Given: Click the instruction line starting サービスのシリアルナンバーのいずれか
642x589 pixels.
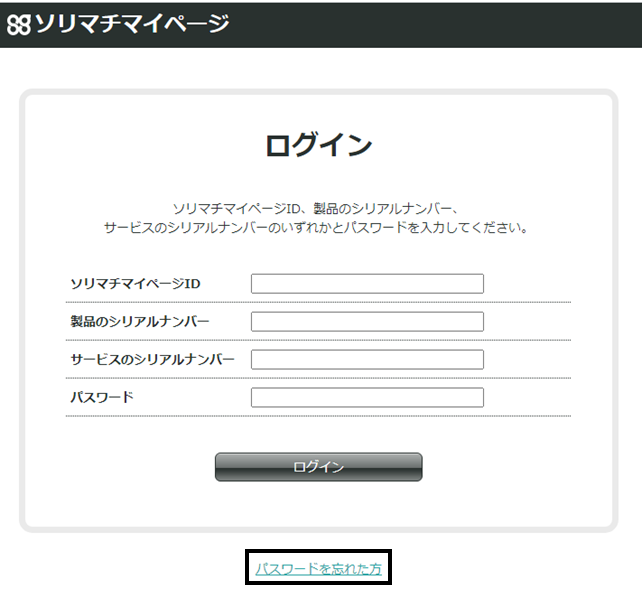Looking at the screenshot, I should (x=316, y=228).
